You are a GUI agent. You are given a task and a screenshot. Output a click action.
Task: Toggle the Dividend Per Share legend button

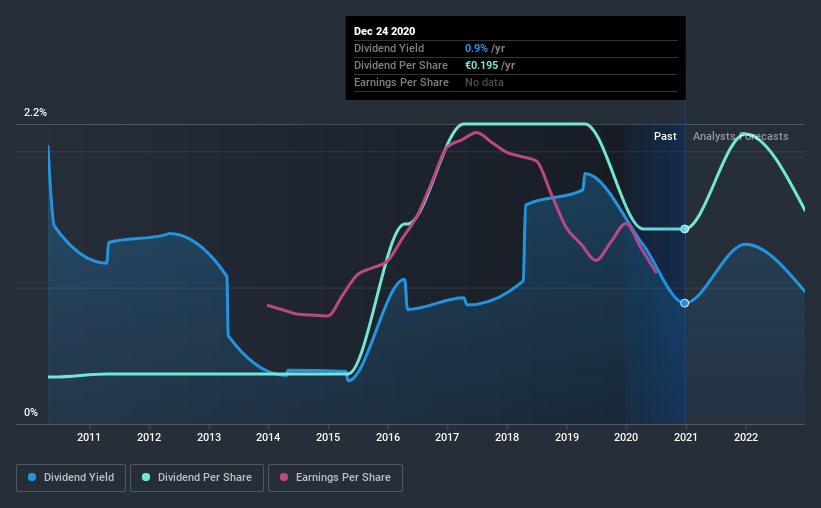pos(197,478)
